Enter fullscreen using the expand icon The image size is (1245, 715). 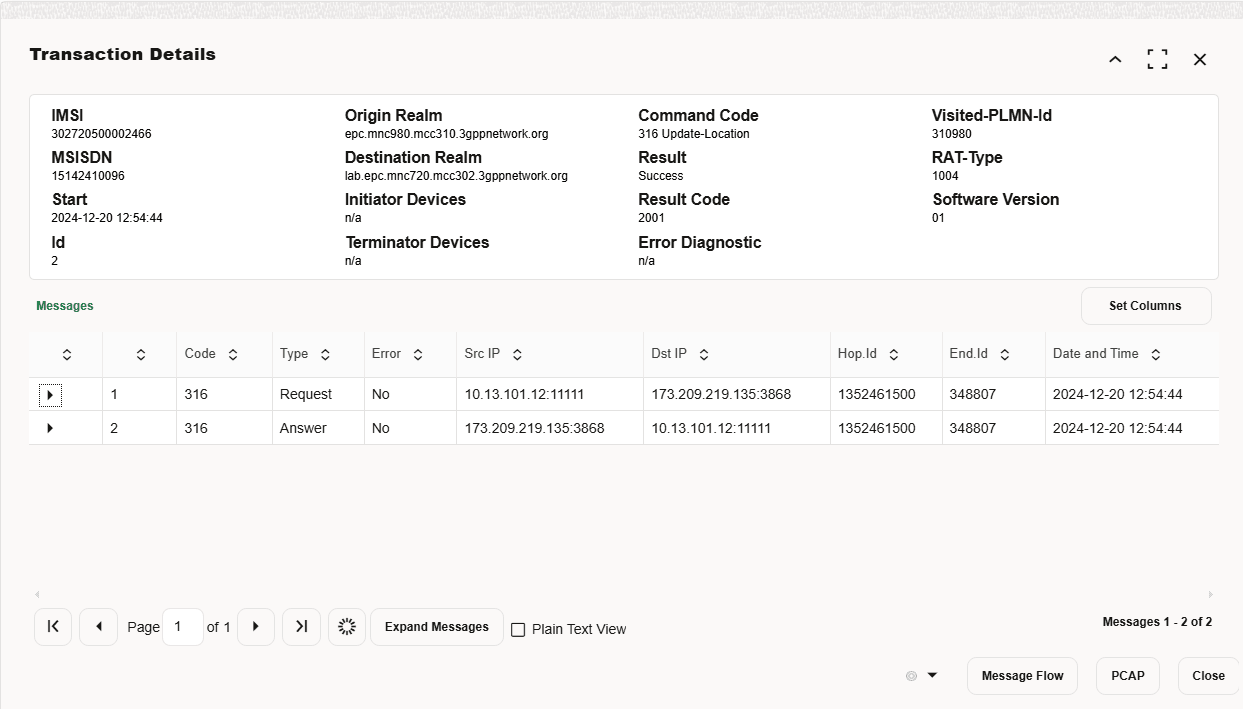point(1157,59)
